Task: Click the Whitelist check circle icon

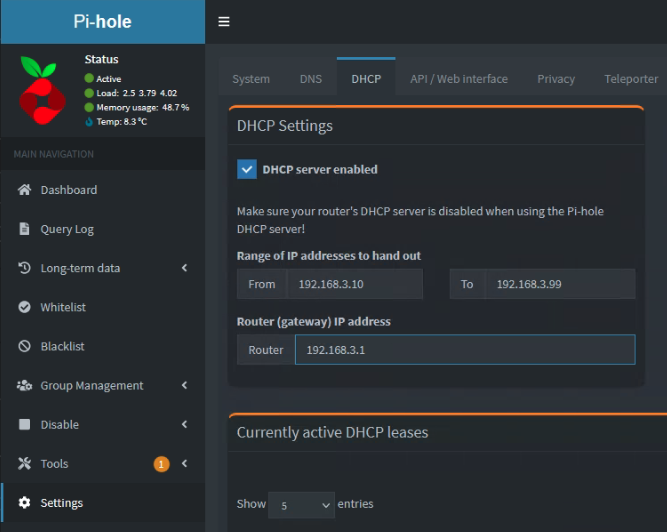Action: [24, 307]
